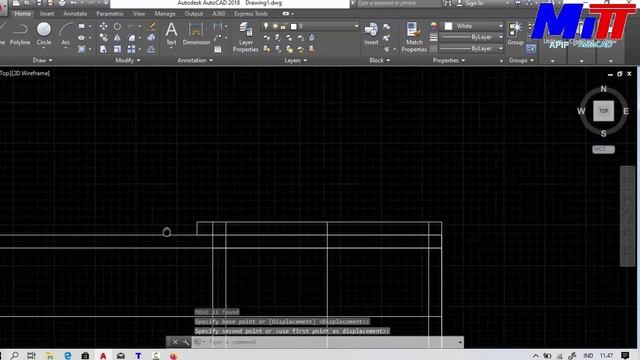640x360 pixels.
Task: Toggle layer 0 on/off lightbulb
Action: coord(266,26)
